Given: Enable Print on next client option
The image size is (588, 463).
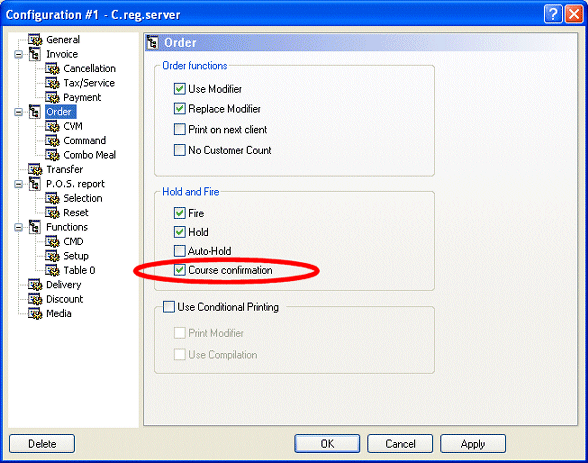Looking at the screenshot, I should 180,129.
